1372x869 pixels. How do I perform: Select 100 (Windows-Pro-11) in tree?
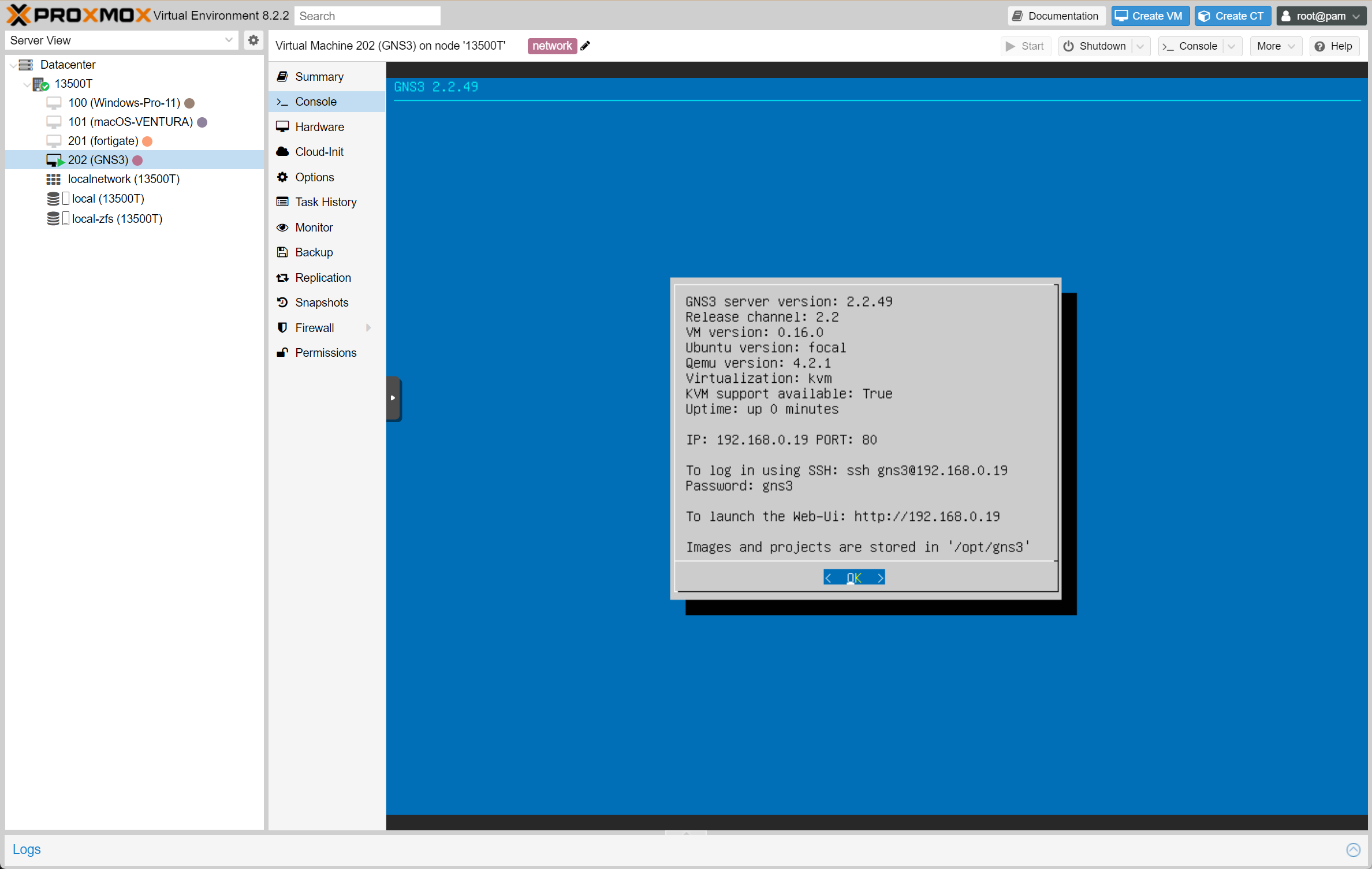click(x=135, y=103)
